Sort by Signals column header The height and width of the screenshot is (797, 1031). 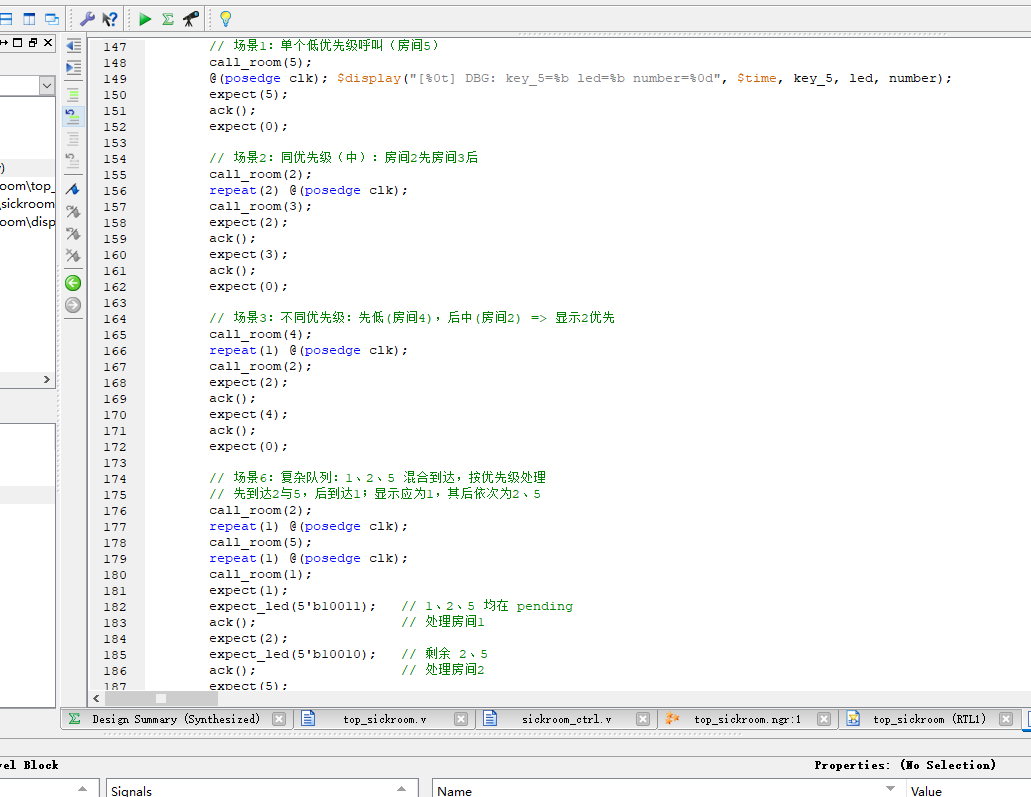point(262,789)
